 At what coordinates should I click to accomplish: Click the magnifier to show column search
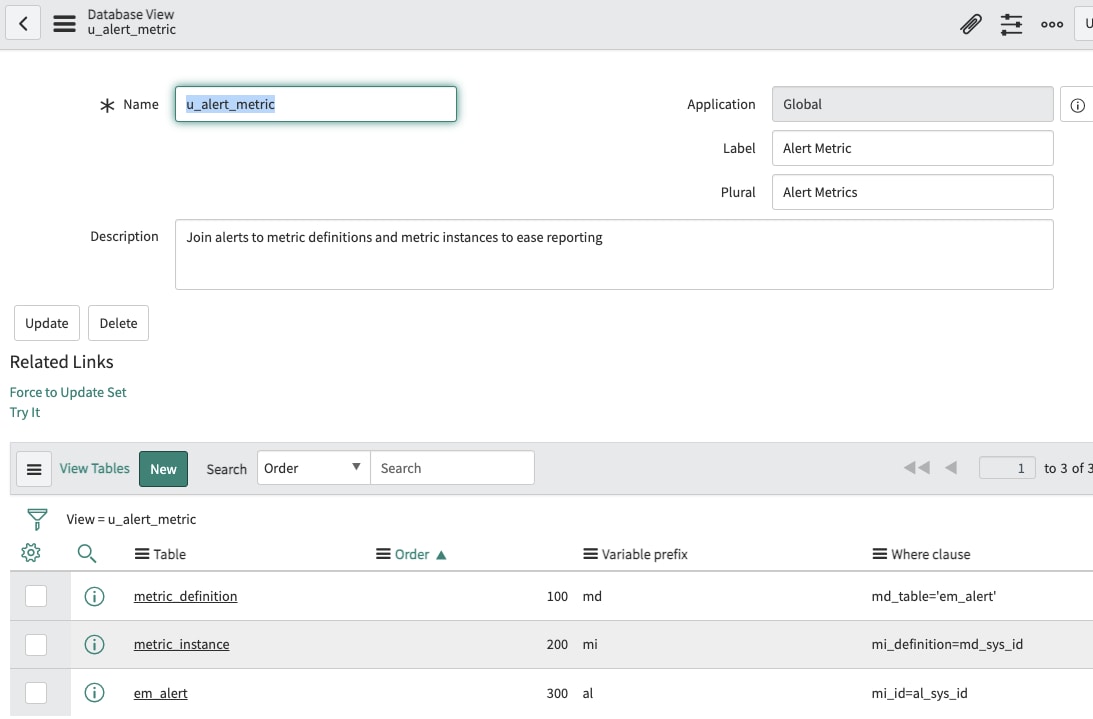point(88,552)
